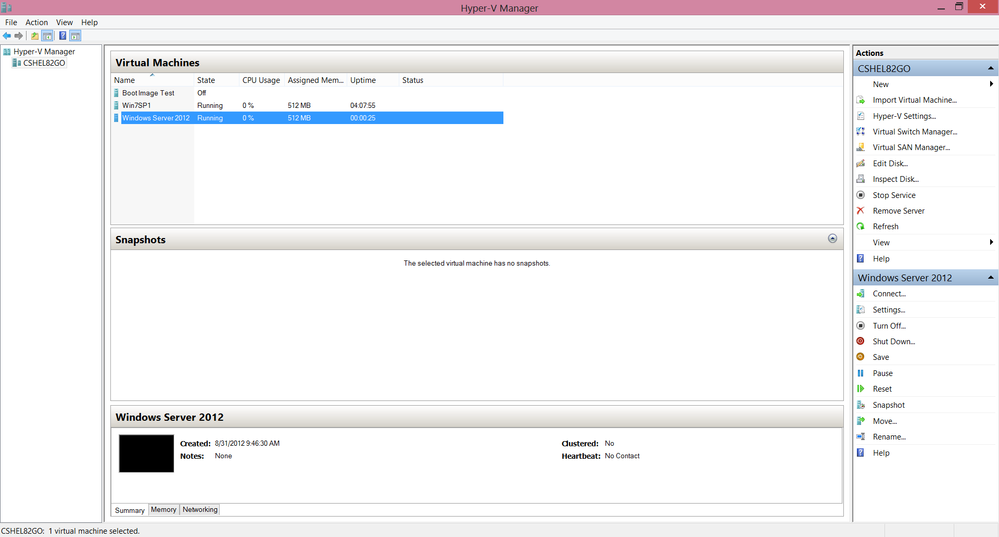Expand the New submenu arrow in Actions

click(x=991, y=84)
